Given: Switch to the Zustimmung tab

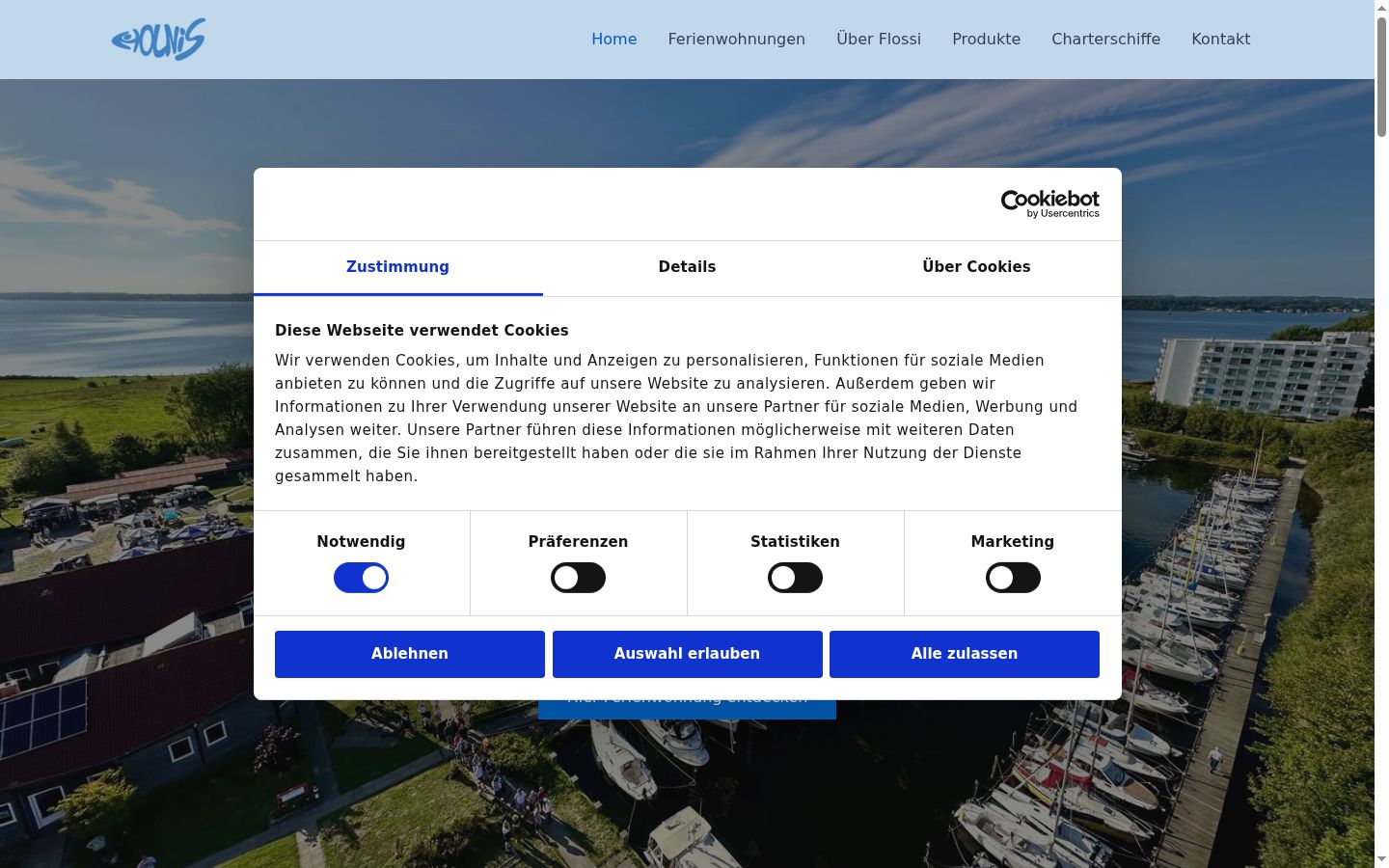Looking at the screenshot, I should [397, 267].
